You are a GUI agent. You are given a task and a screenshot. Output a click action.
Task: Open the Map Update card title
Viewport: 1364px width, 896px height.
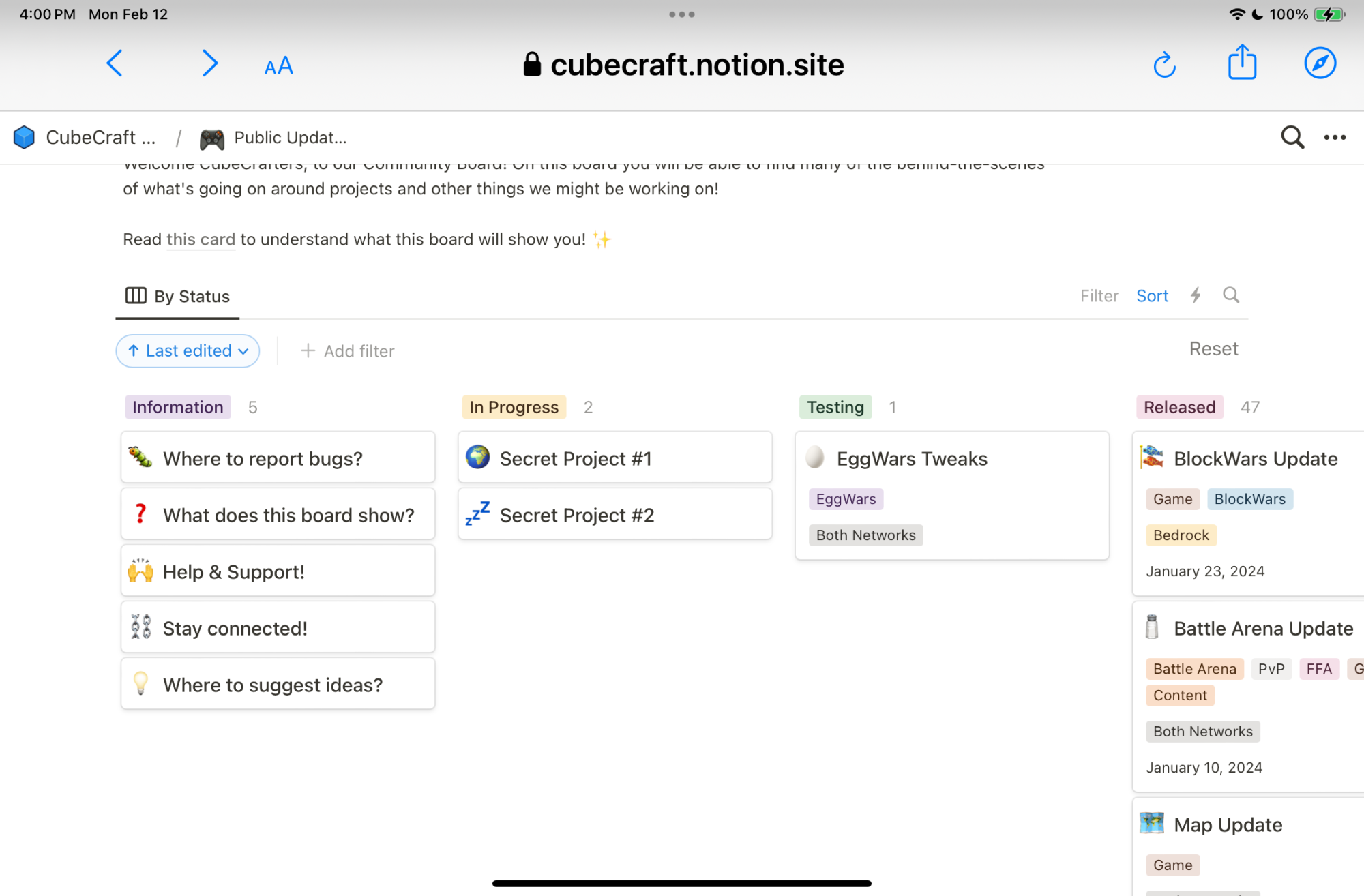pyautogui.click(x=1228, y=825)
